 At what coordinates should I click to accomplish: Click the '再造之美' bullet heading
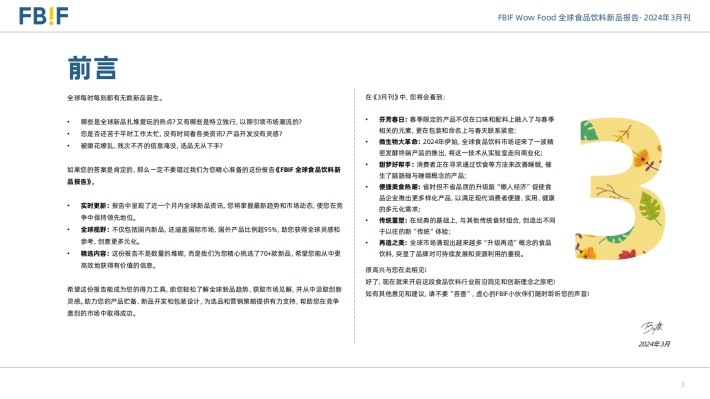[393, 243]
